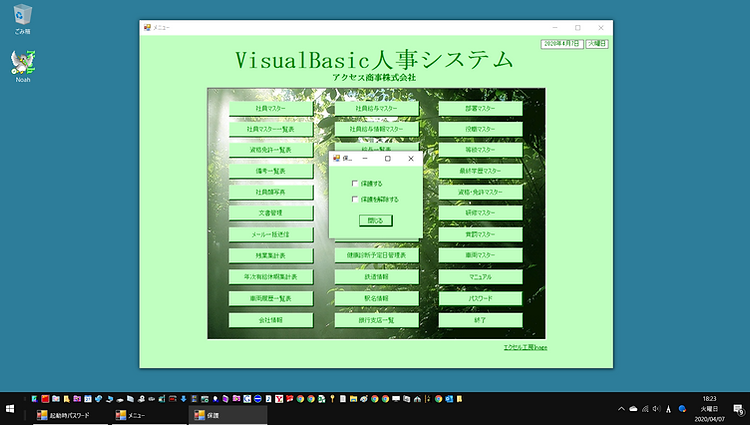
Task: Open 健康診断予定日管理表 in the menu window
Action: [x=376, y=255]
